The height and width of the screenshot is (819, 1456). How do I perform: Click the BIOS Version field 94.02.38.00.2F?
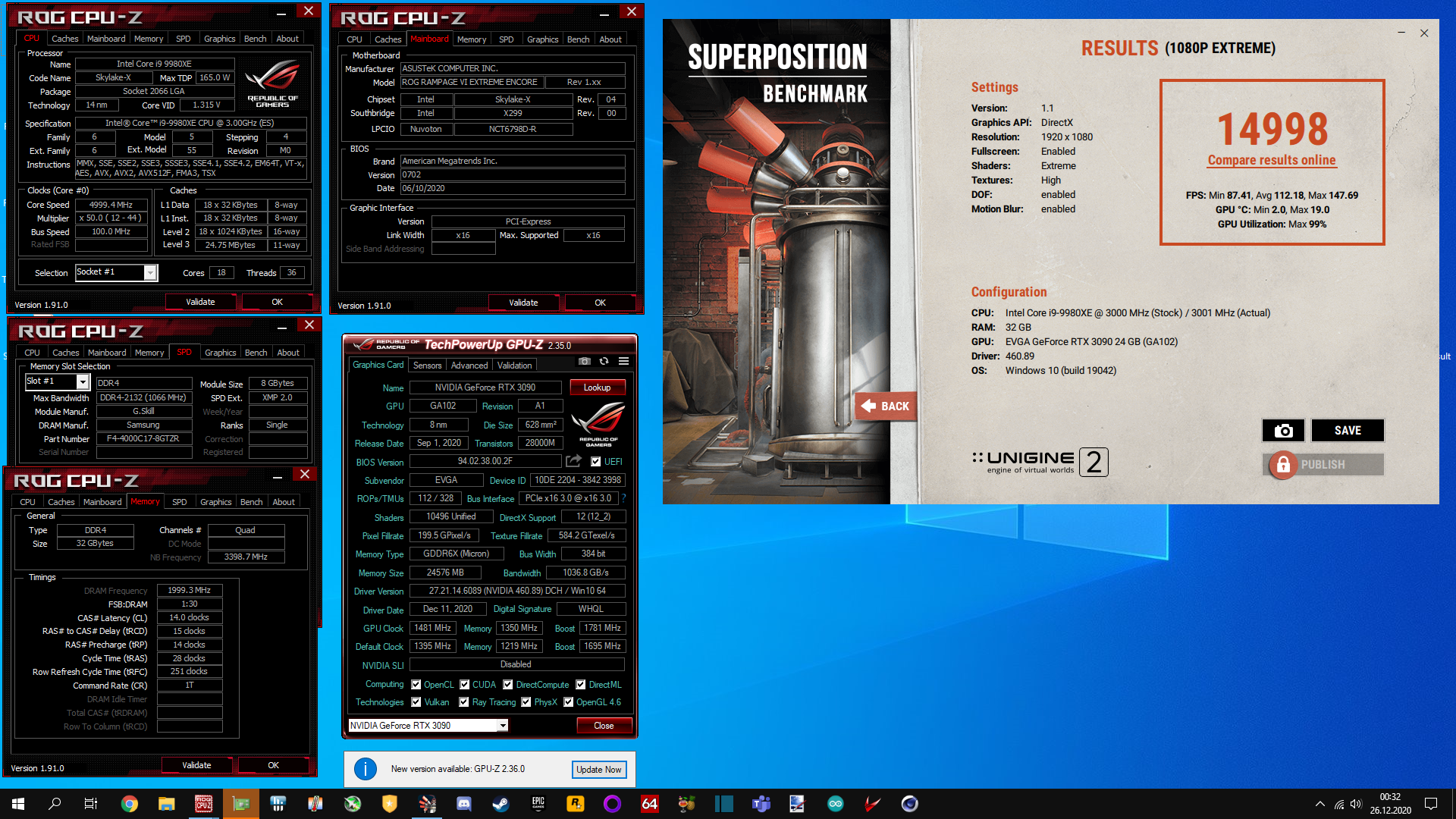click(485, 461)
